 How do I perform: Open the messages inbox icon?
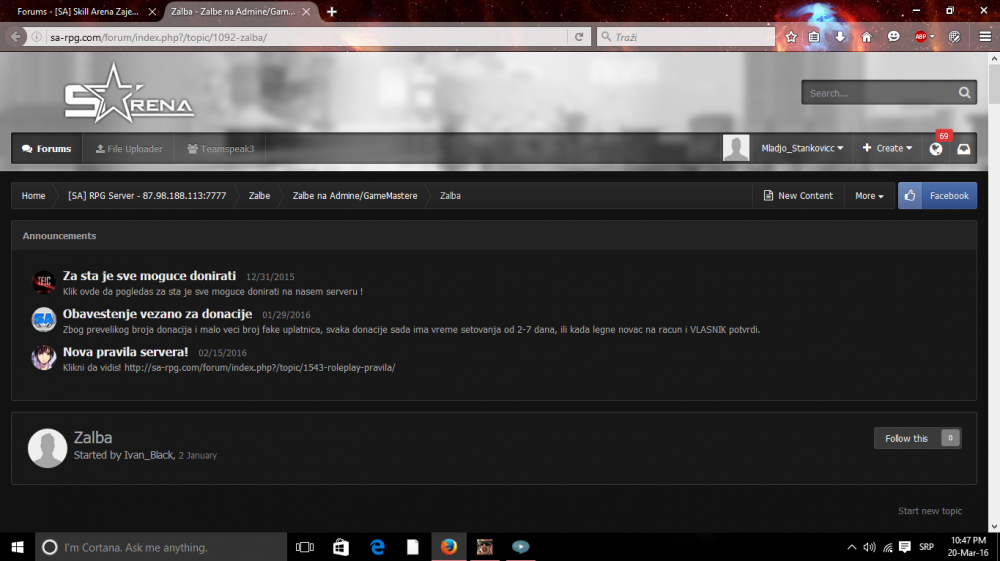coord(963,149)
